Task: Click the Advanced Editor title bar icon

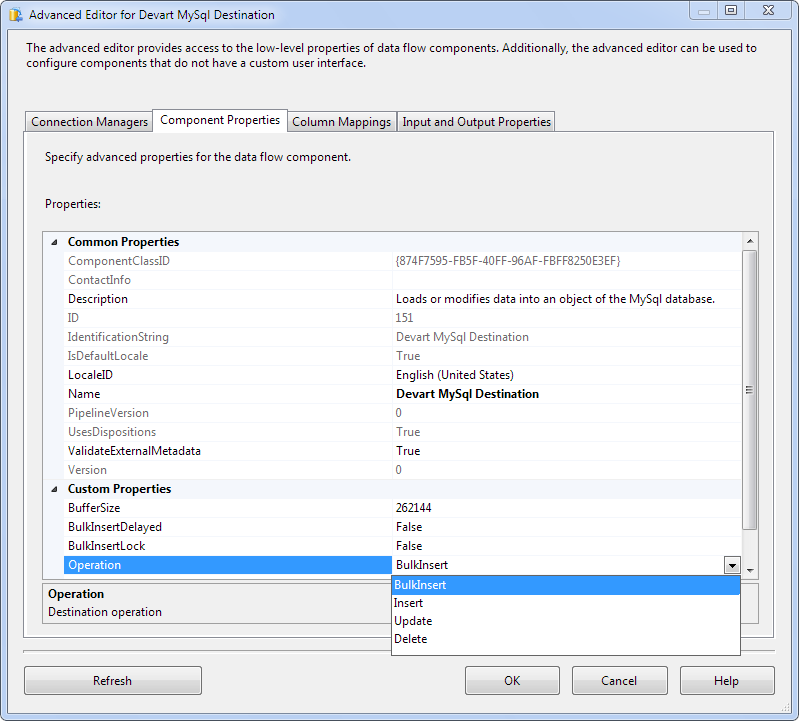Action: tap(16, 15)
